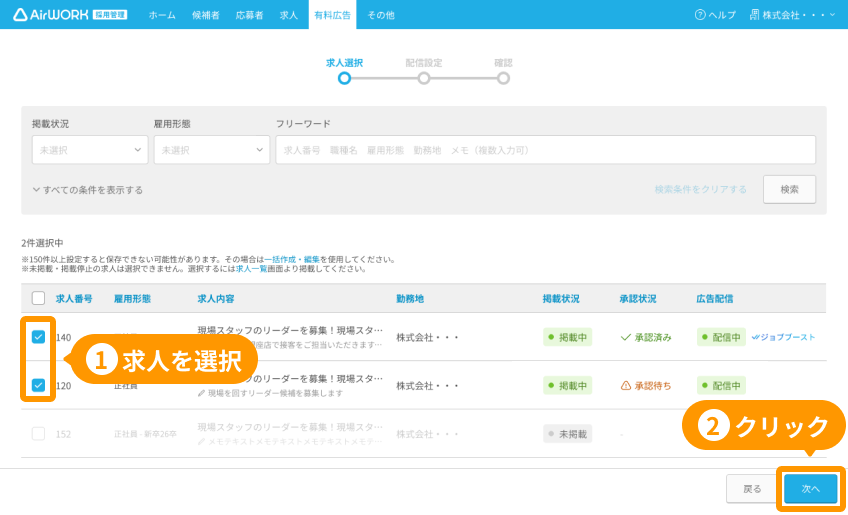
Task: Click the 掲載中 badge in row 120
Action: [567, 386]
